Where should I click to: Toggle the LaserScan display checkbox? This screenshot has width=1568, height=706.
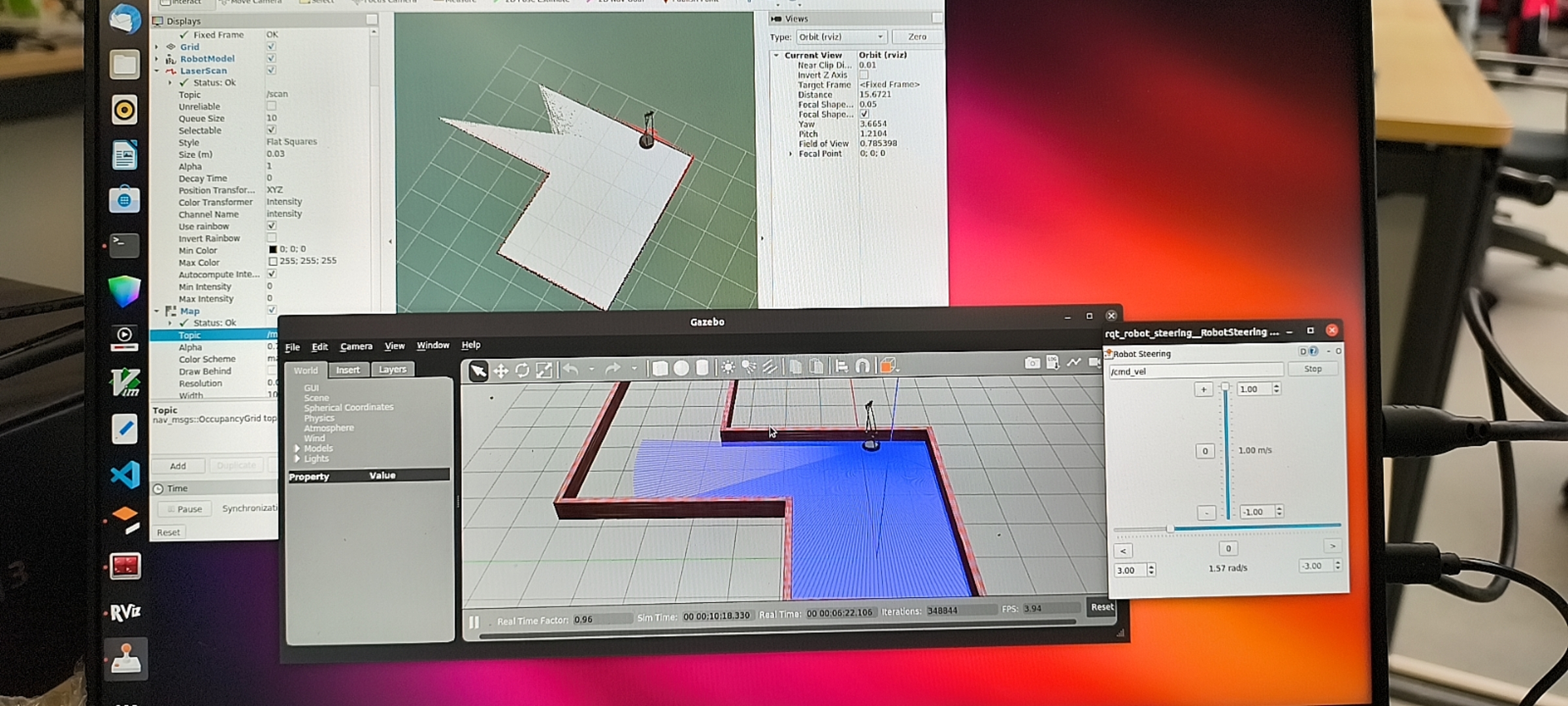tap(271, 70)
